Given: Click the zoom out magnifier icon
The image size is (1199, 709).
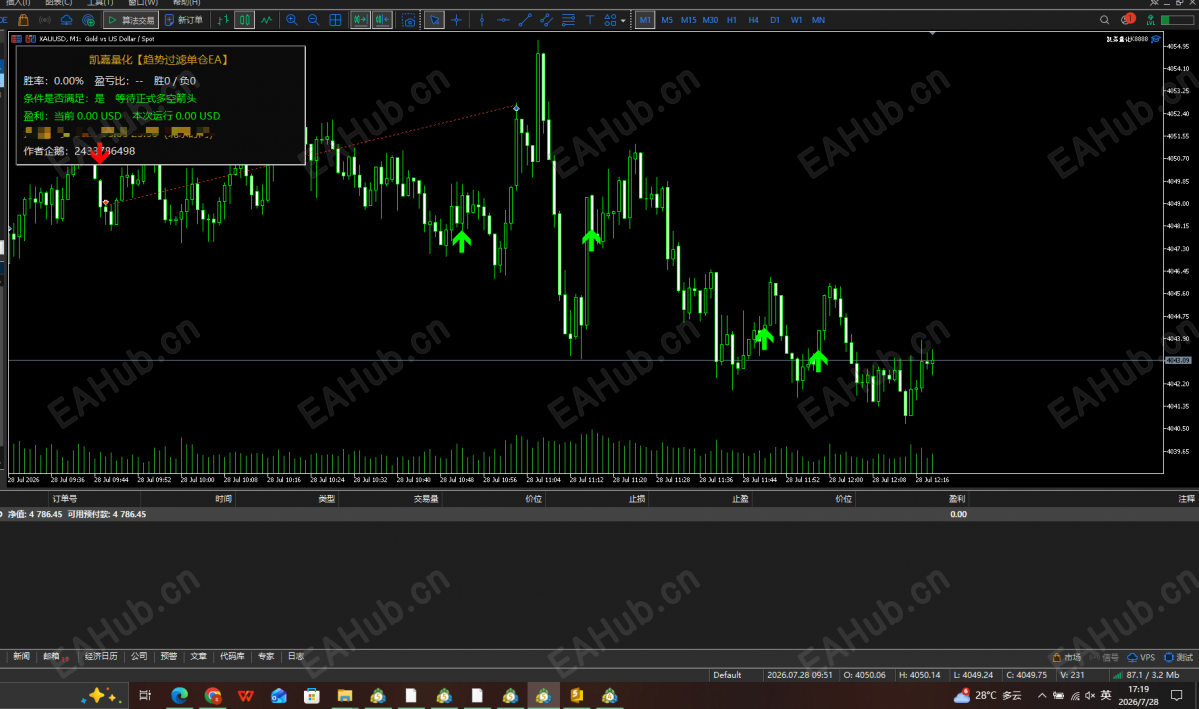Looking at the screenshot, I should 314,20.
